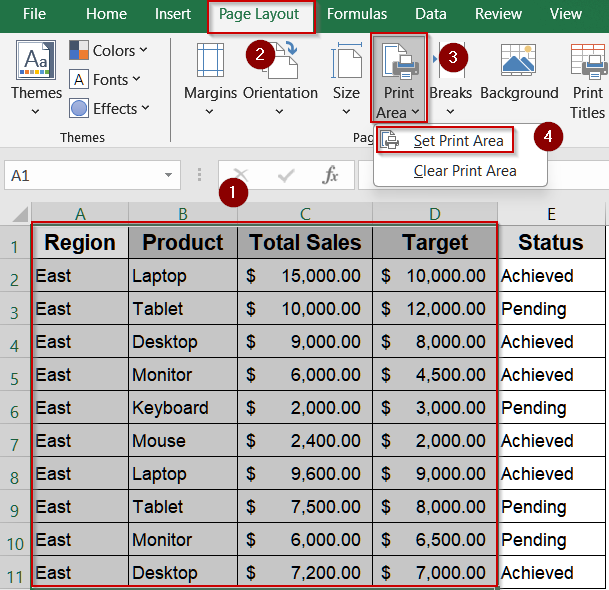
Task: Click the Set Print Area menu icon
Action: (390, 140)
